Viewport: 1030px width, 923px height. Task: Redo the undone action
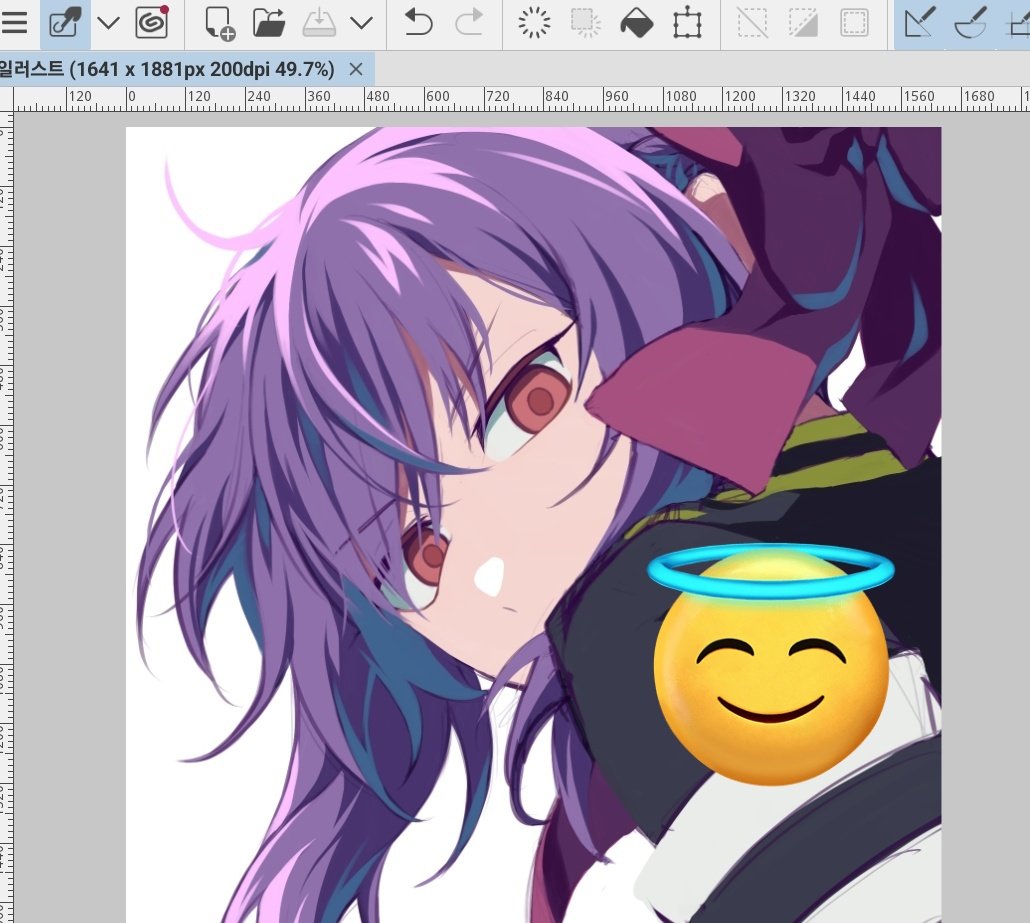coord(469,23)
